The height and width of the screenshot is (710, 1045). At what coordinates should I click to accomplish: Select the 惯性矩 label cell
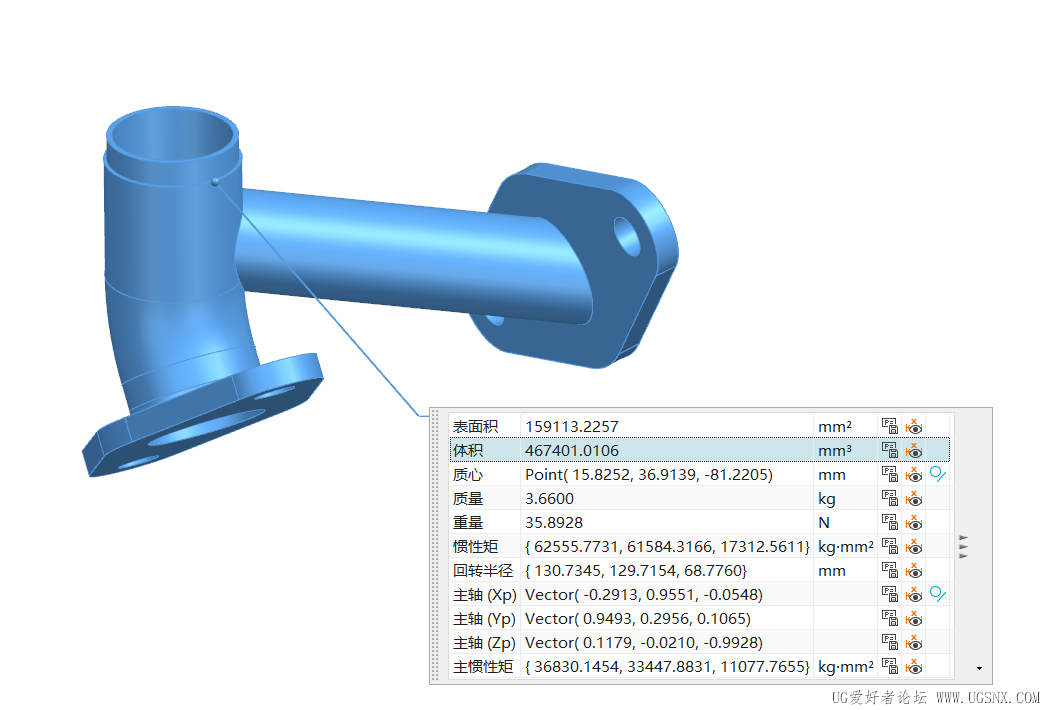485,546
